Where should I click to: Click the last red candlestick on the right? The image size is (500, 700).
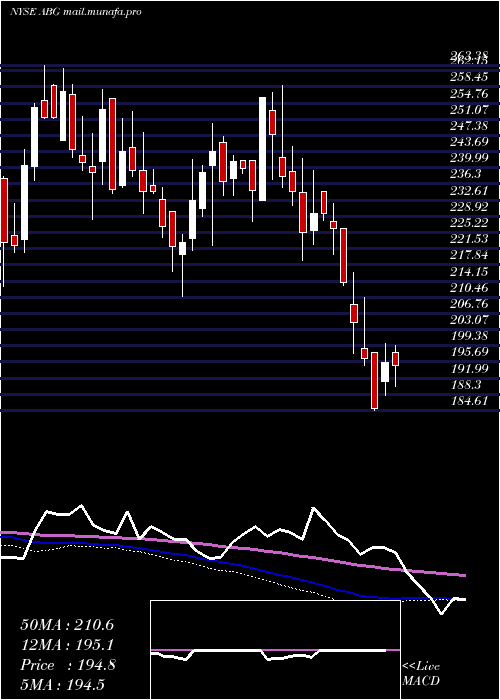(395, 359)
